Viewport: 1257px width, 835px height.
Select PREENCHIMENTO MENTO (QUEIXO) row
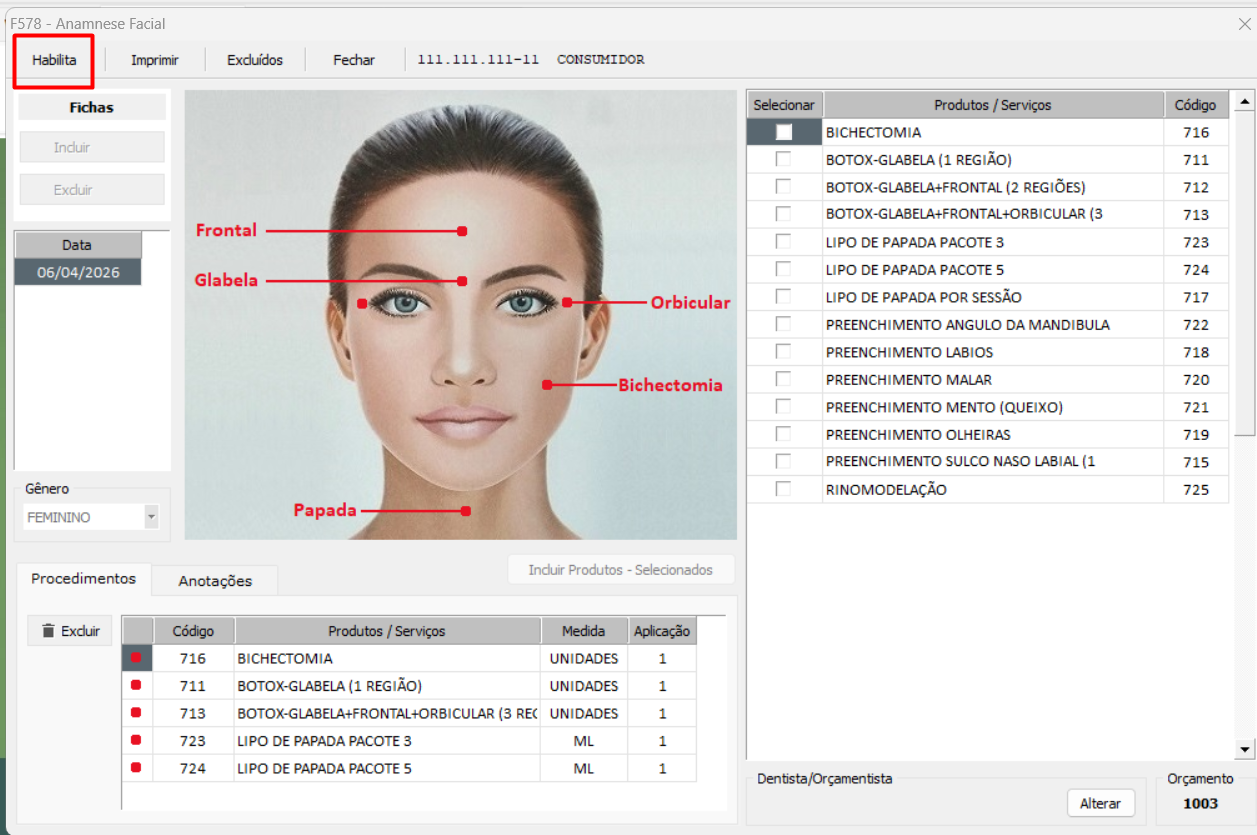pos(988,407)
